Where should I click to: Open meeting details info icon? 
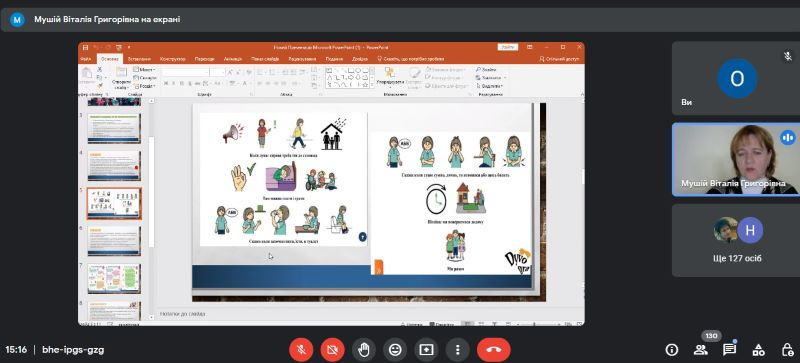click(x=672, y=350)
